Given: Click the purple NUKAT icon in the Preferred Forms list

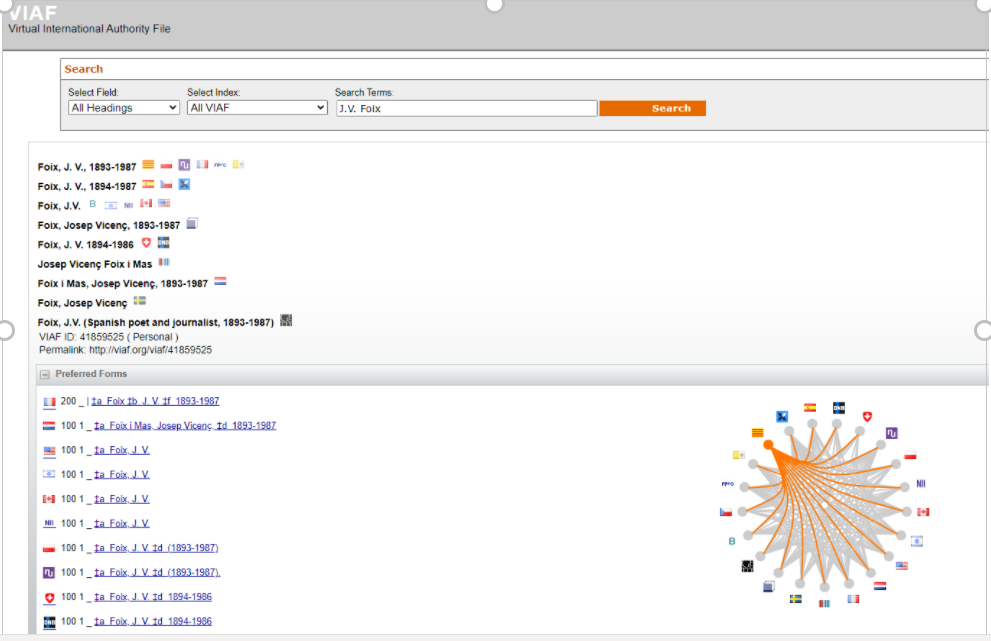Looking at the screenshot, I should click(x=49, y=573).
